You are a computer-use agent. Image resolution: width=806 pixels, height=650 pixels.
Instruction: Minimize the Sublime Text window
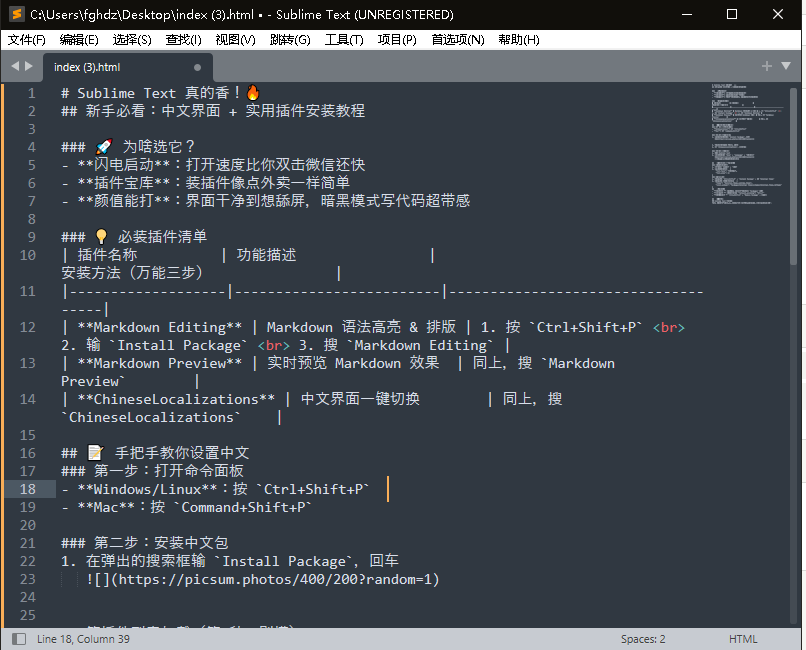[687, 14]
